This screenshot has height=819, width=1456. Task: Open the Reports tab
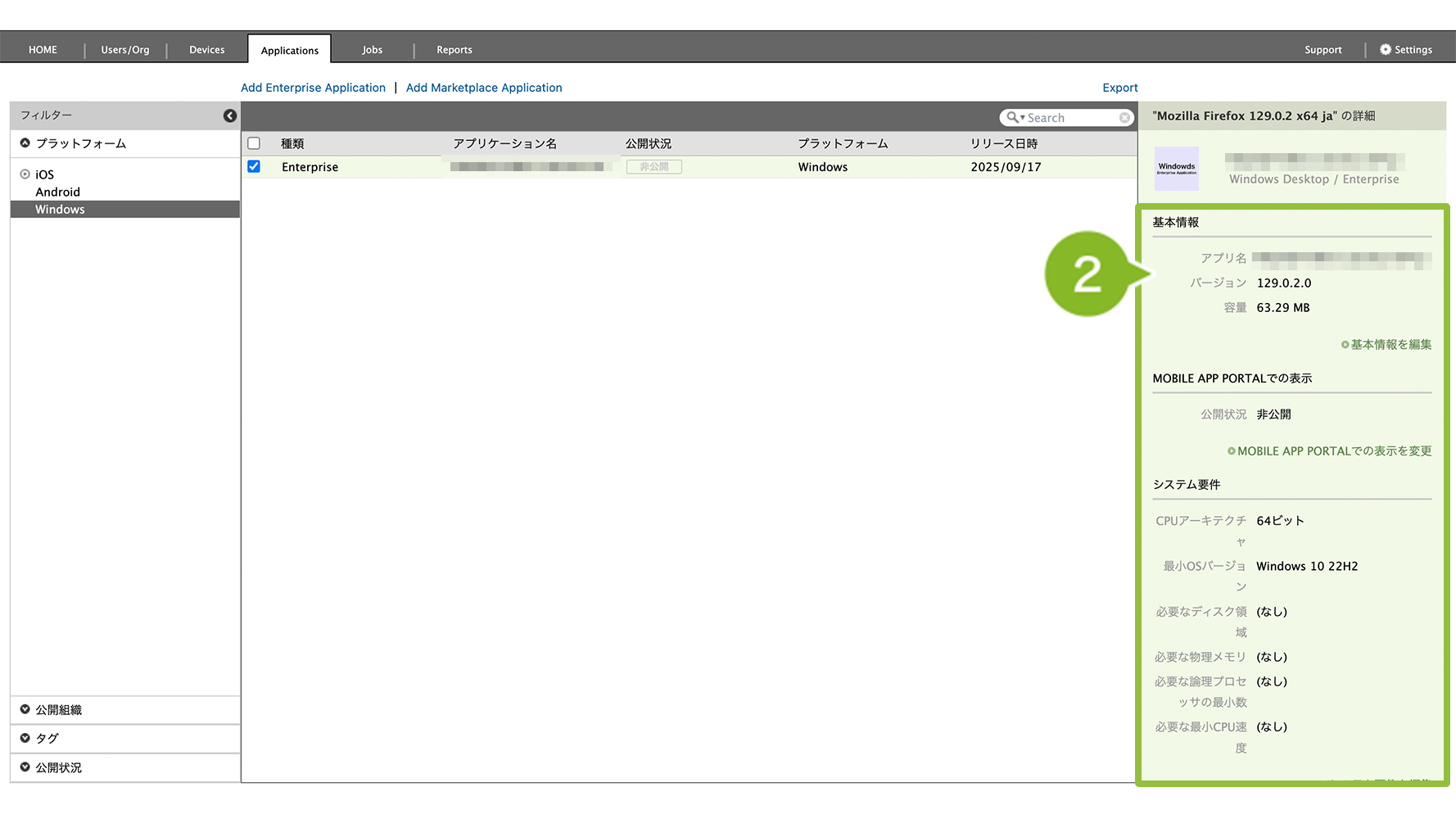click(454, 50)
